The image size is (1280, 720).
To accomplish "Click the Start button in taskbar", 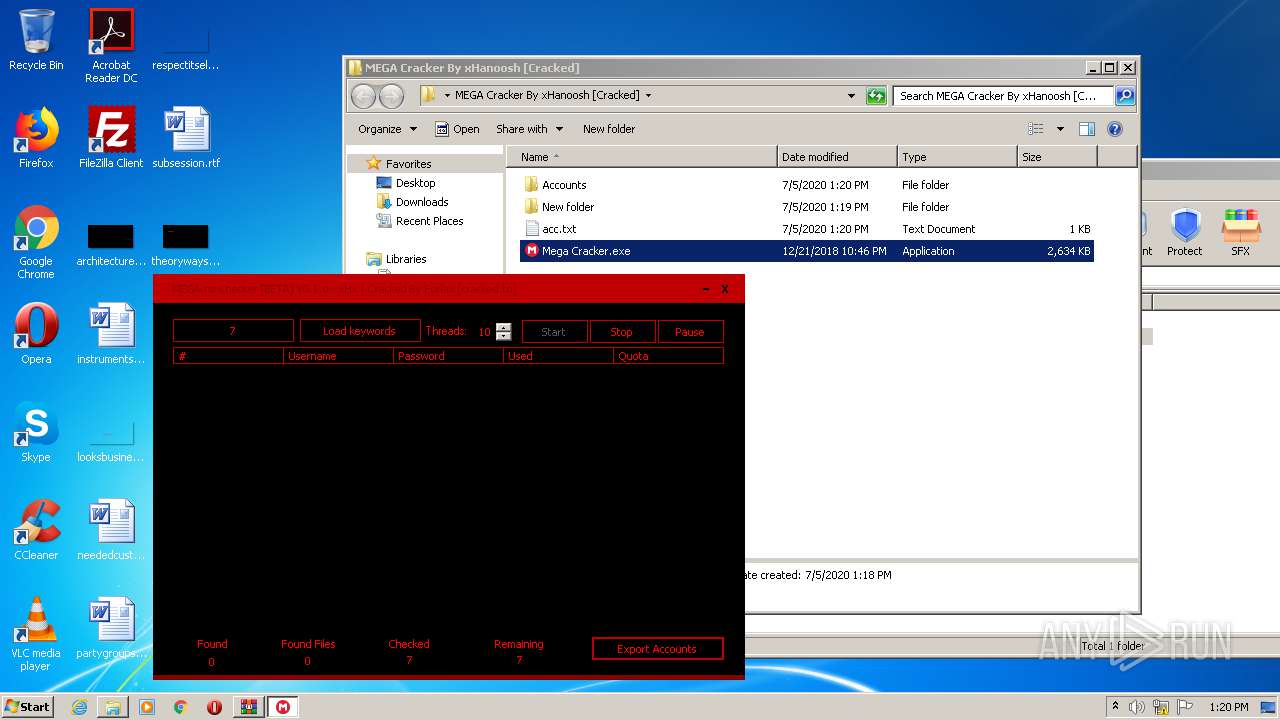I will 27,707.
